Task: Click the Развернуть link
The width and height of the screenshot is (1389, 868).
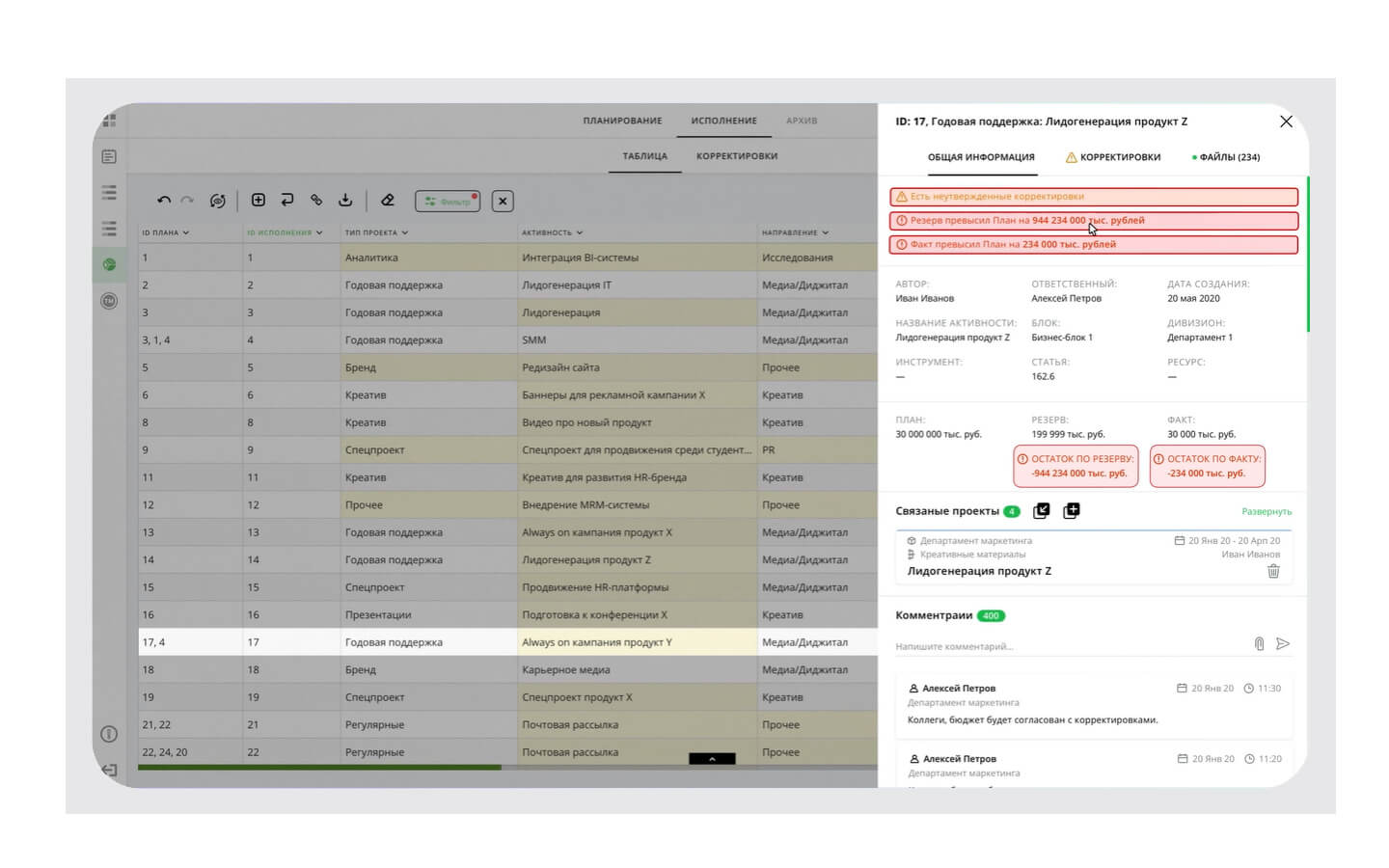Action: point(1266,511)
